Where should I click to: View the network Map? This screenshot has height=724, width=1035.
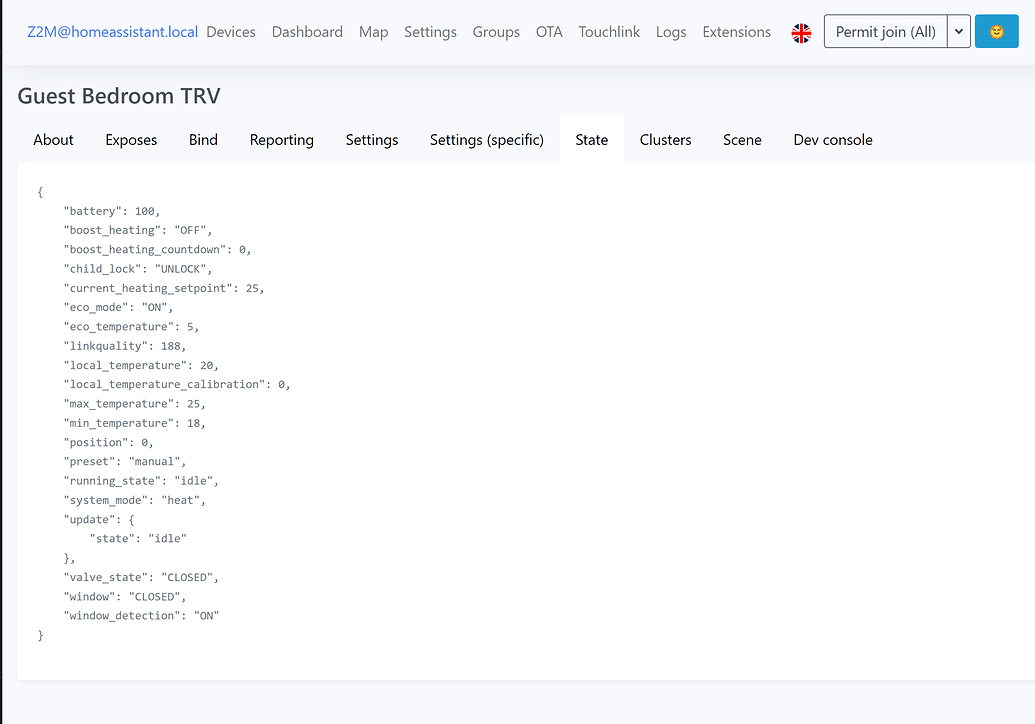click(x=373, y=31)
